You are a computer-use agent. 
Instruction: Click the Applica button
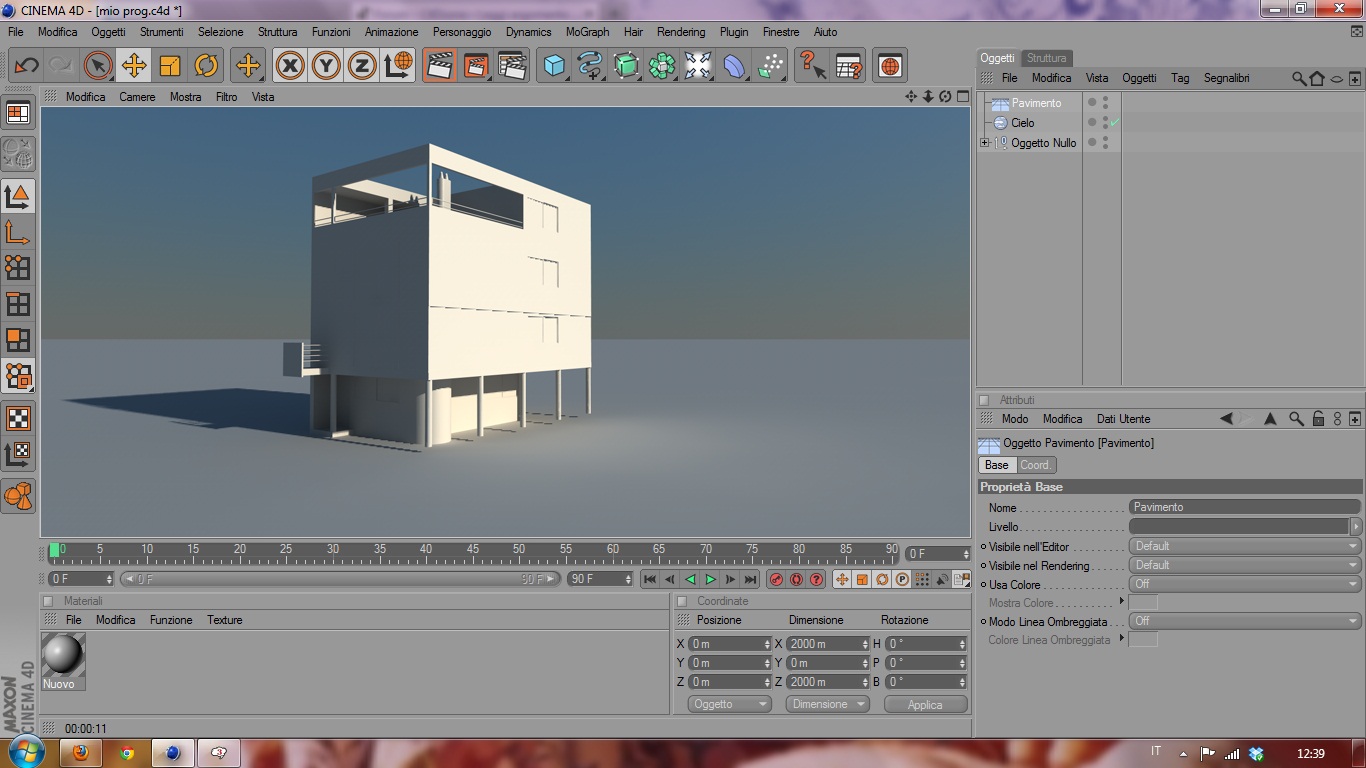[925, 704]
